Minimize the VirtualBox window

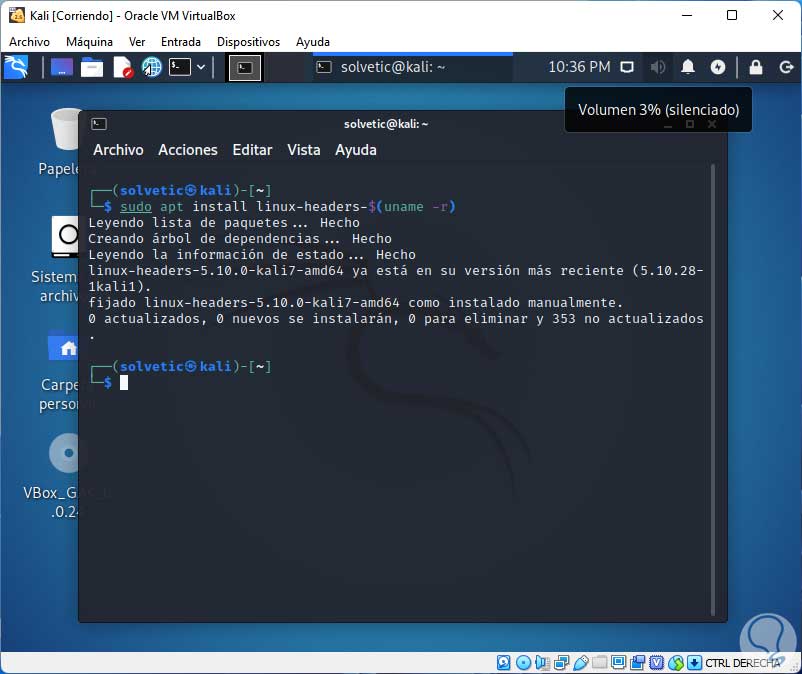point(687,15)
